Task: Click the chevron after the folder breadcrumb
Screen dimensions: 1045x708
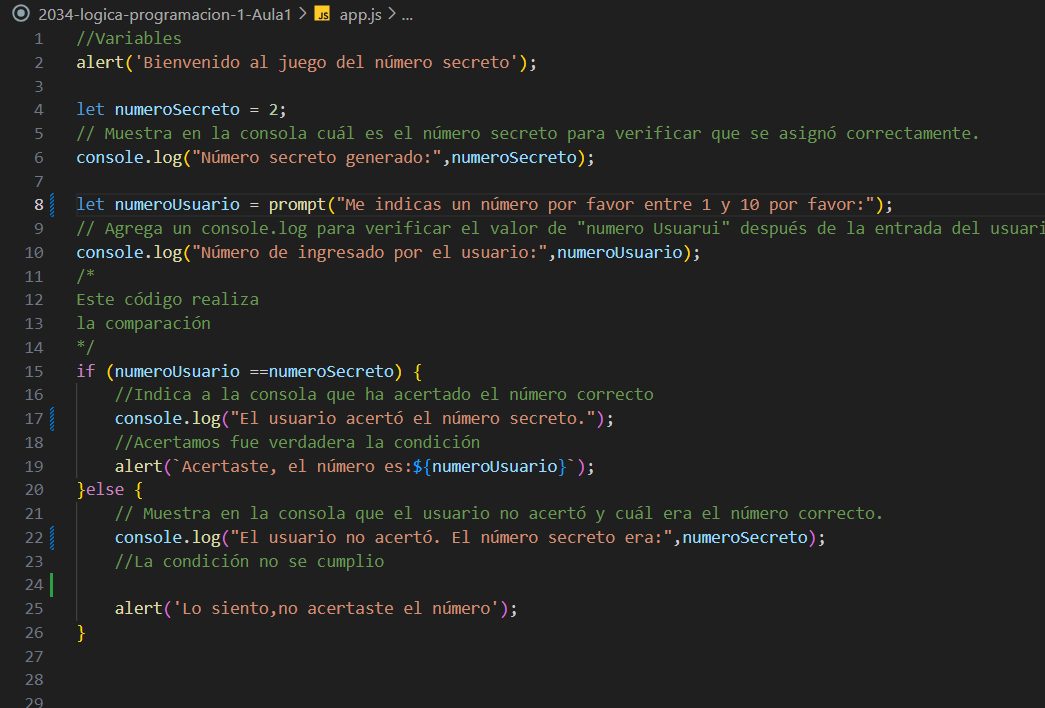Action: tap(303, 14)
